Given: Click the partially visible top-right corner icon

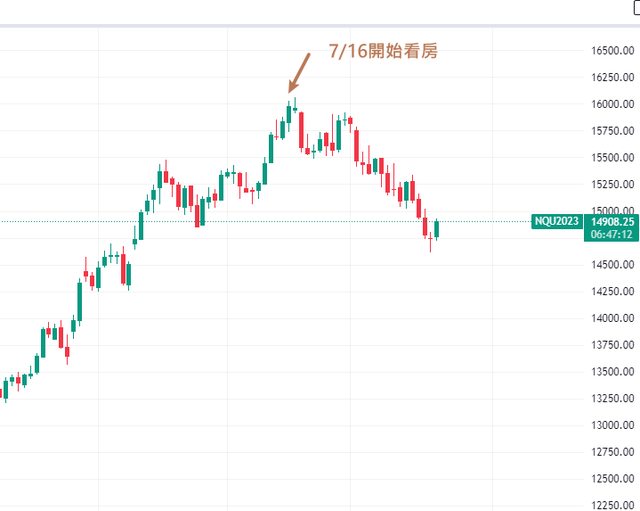Looking at the screenshot, I should click(630, 8).
